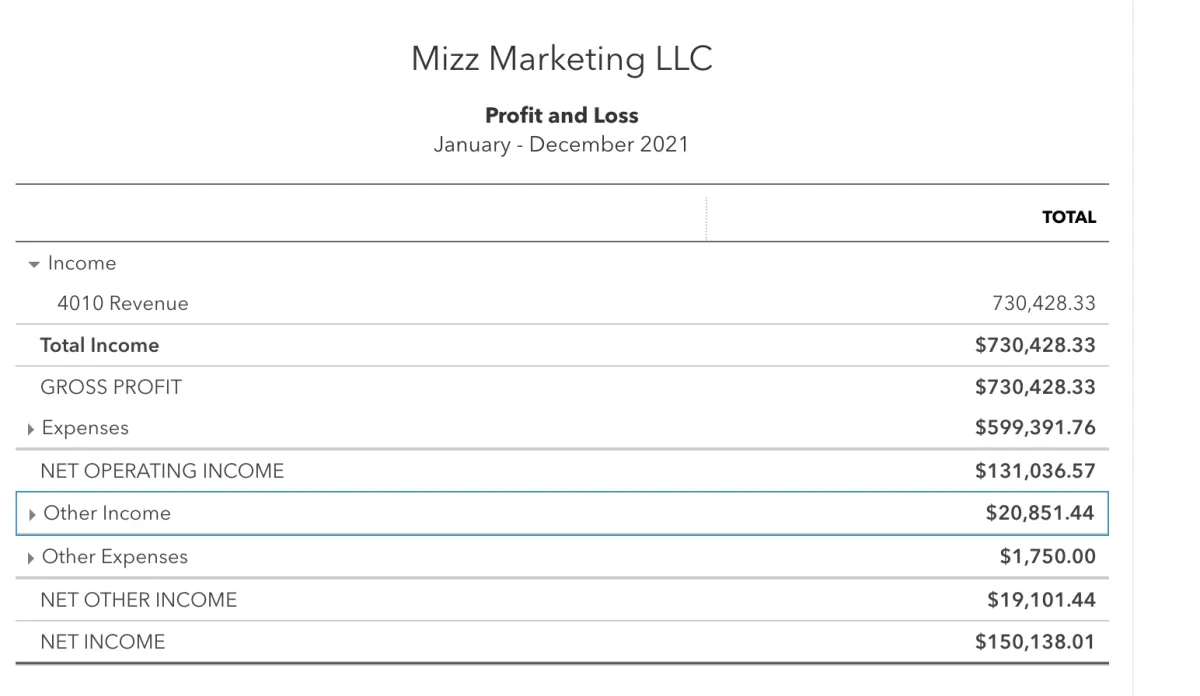Click the dotted column divider in header
1200x696 pixels.
point(705,217)
